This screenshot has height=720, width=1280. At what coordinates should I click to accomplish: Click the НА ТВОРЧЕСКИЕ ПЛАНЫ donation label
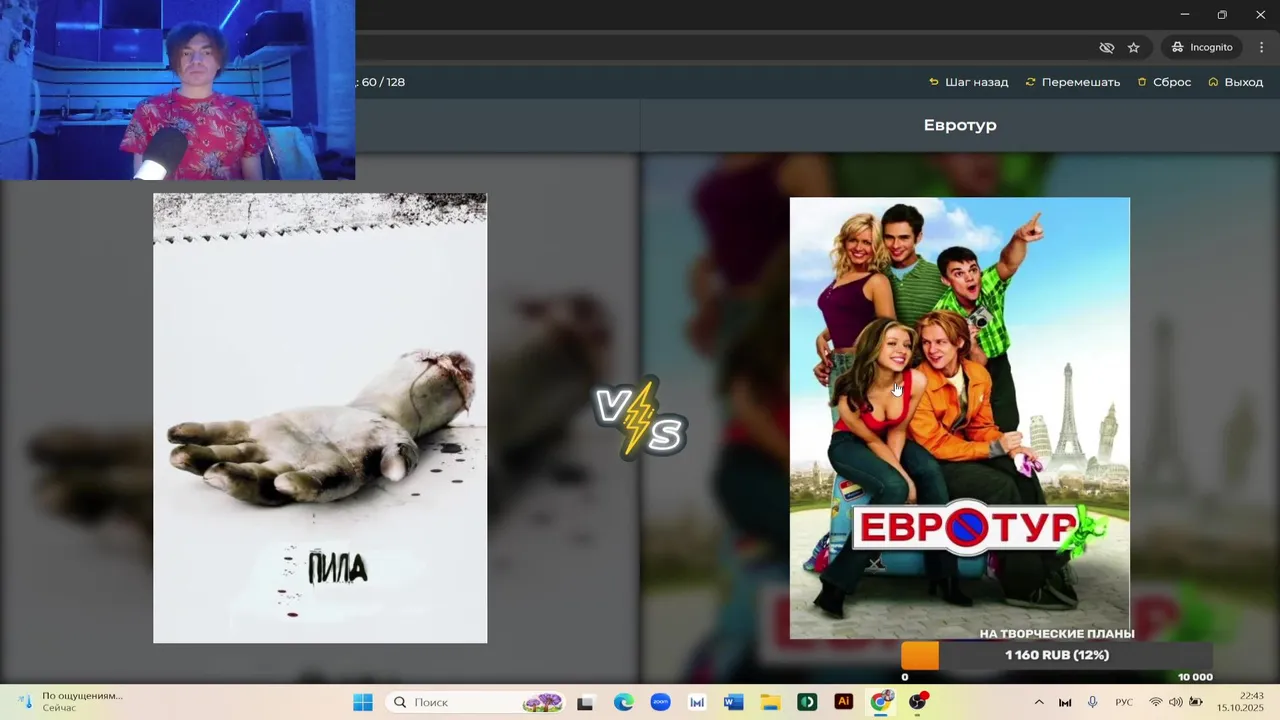(1057, 634)
